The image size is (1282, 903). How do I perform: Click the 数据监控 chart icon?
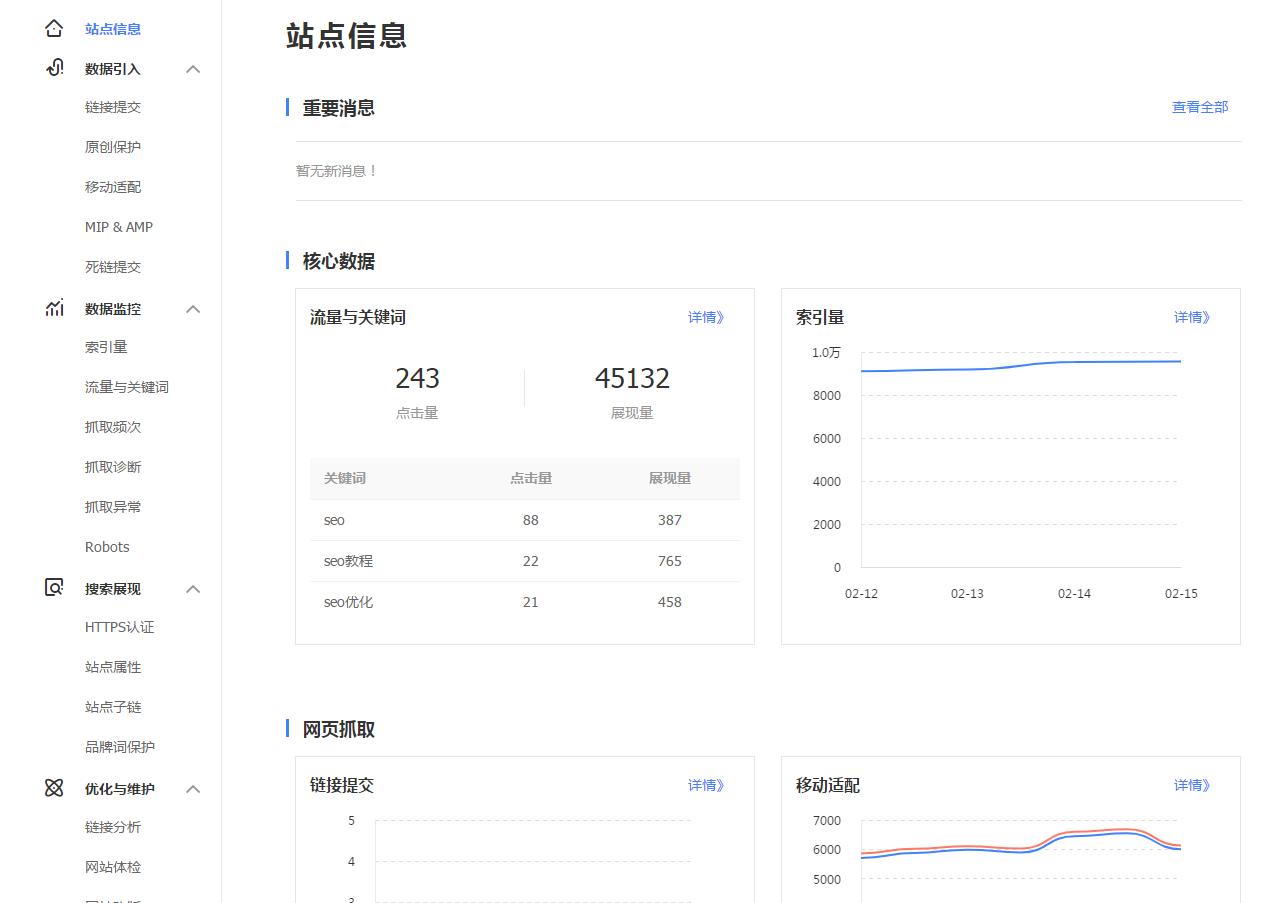[53, 308]
